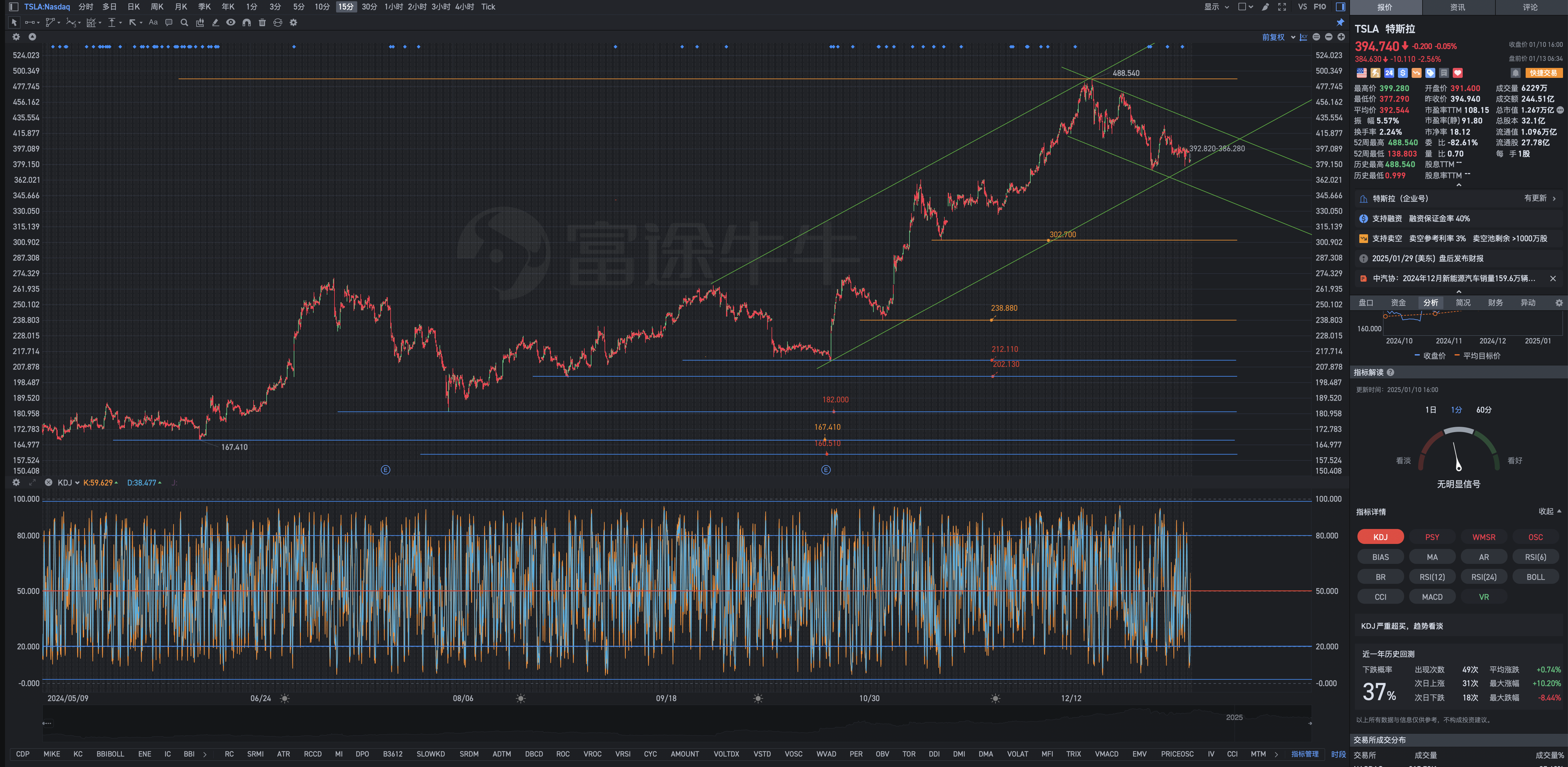Viewport: 1568px width, 767px height.
Task: Open KDJ indicator settings gear
Action: pyautogui.click(x=17, y=483)
